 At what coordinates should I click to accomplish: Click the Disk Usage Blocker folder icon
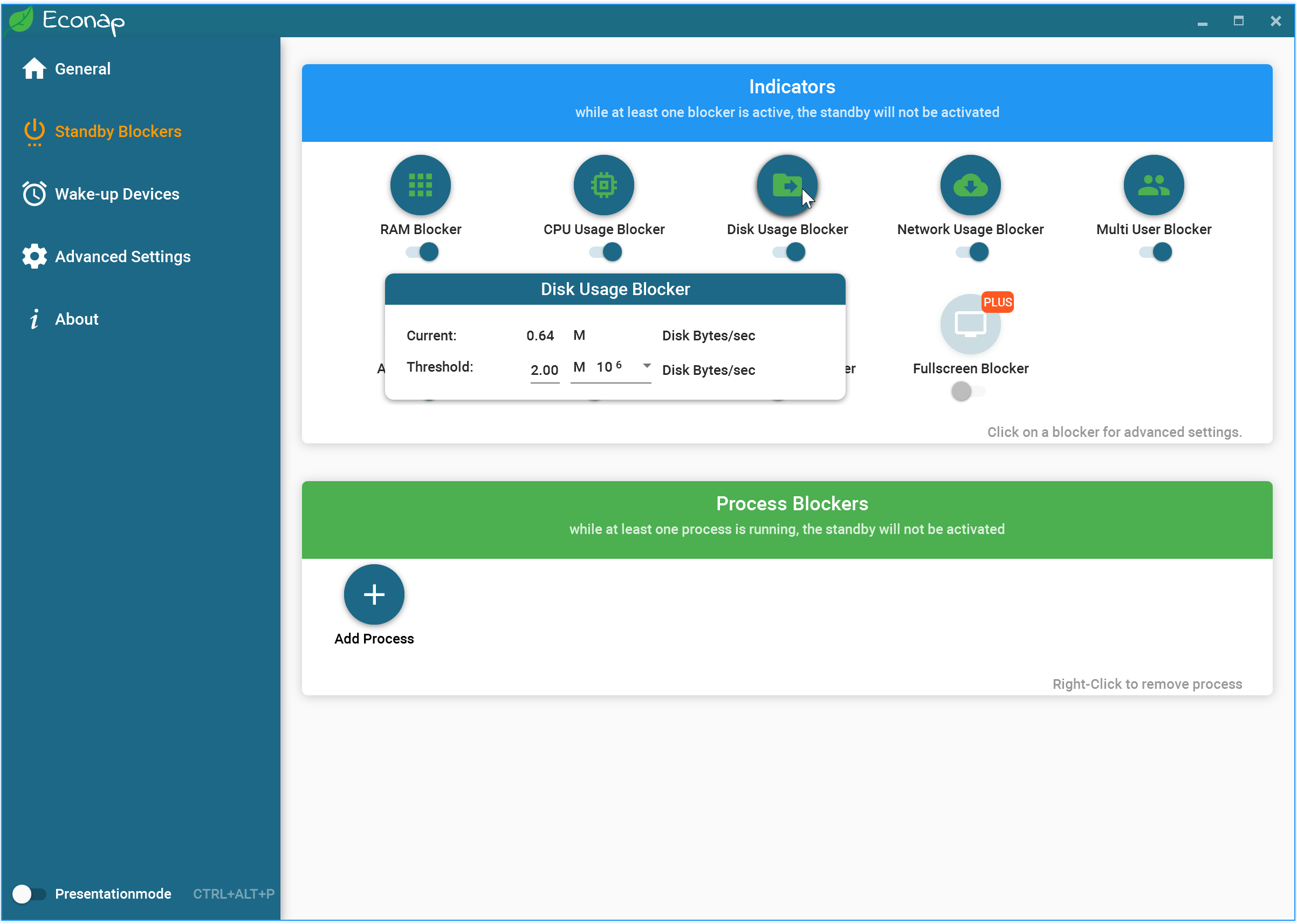787,185
